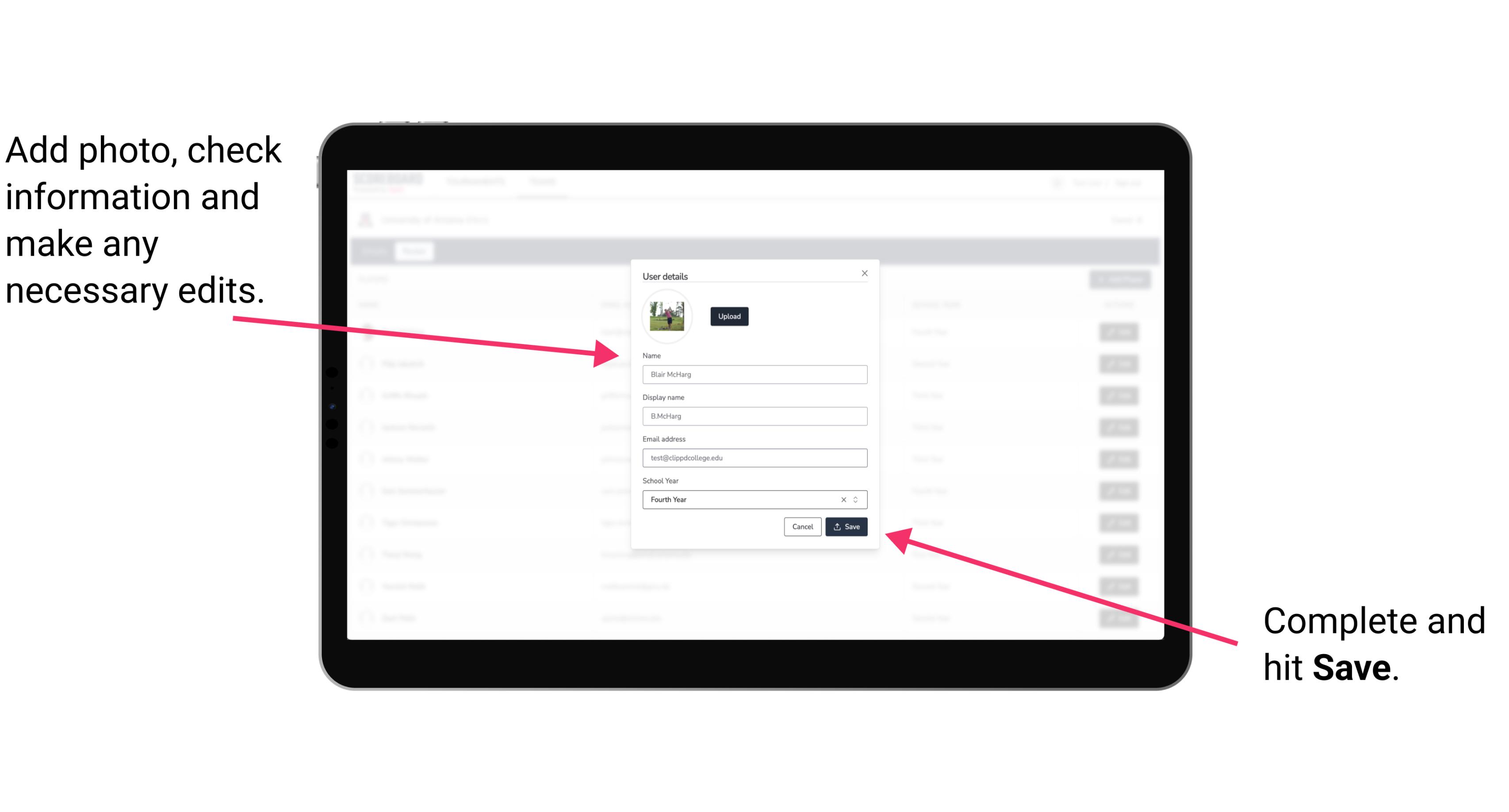Viewport: 1509px width, 812px height.
Task: Open the School Year selector chevron
Action: (858, 499)
